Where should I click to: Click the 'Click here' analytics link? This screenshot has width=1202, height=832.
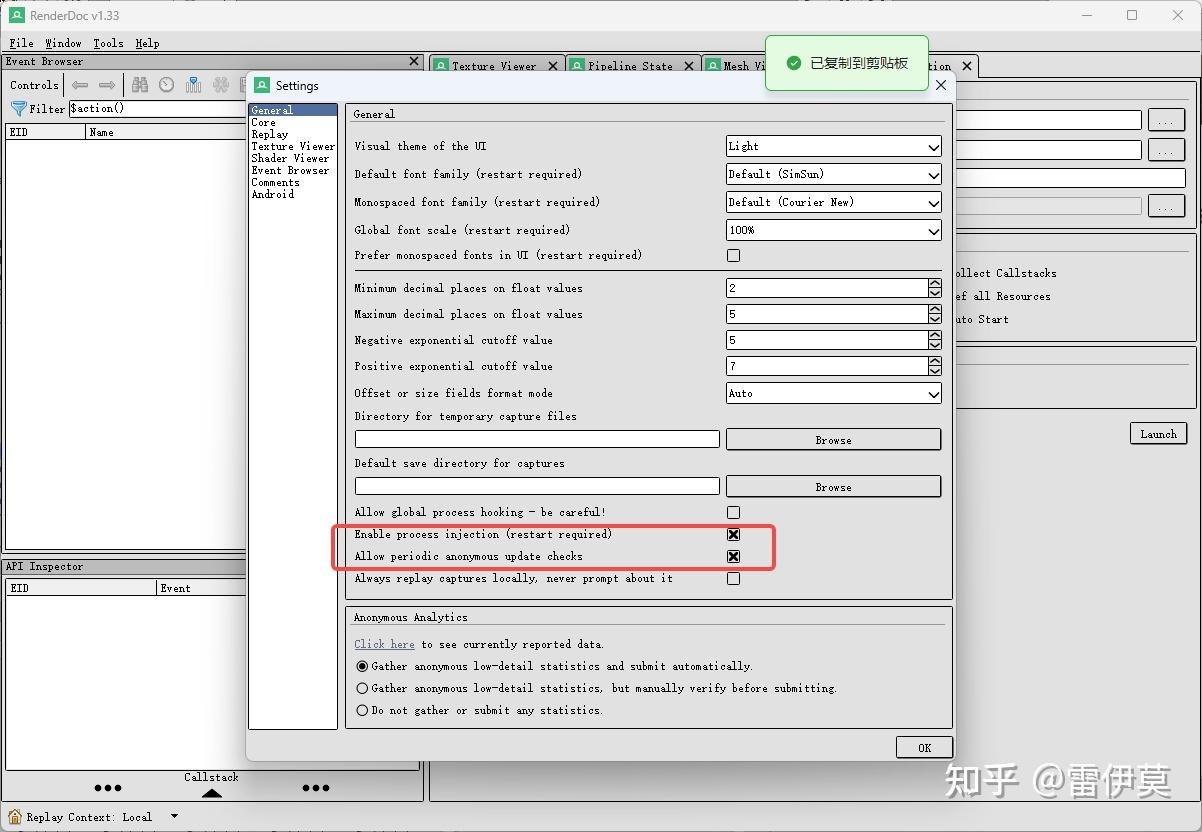(x=384, y=644)
